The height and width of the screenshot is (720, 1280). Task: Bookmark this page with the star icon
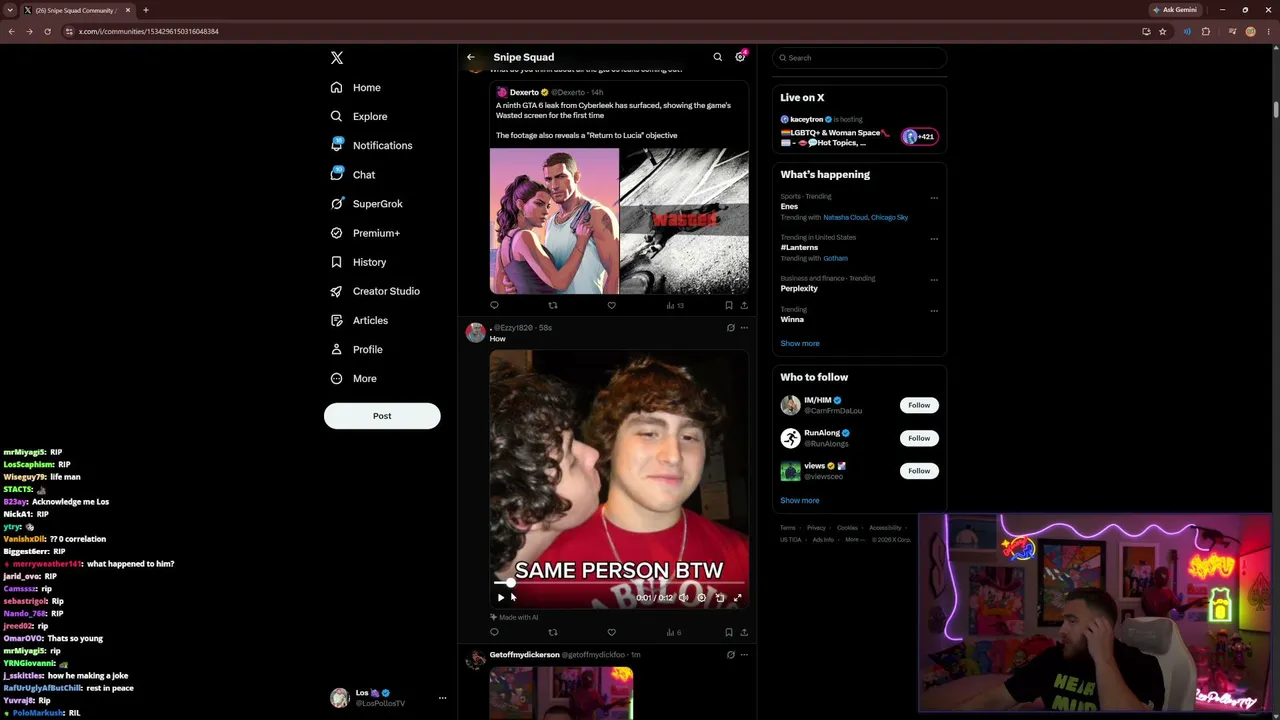tap(1162, 31)
